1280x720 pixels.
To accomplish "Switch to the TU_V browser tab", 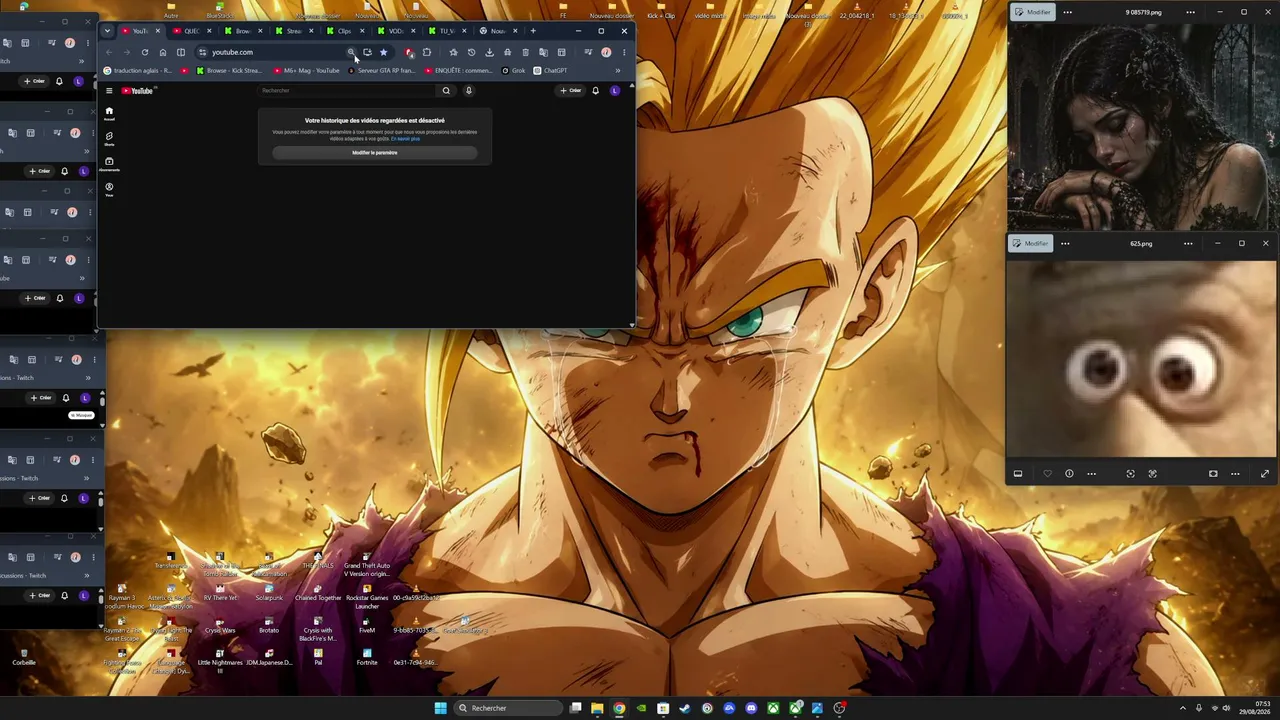I will click(448, 31).
